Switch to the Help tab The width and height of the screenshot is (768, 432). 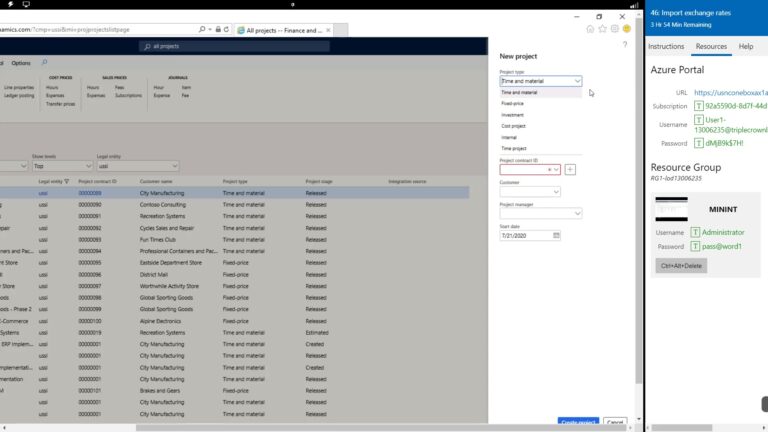click(x=746, y=47)
